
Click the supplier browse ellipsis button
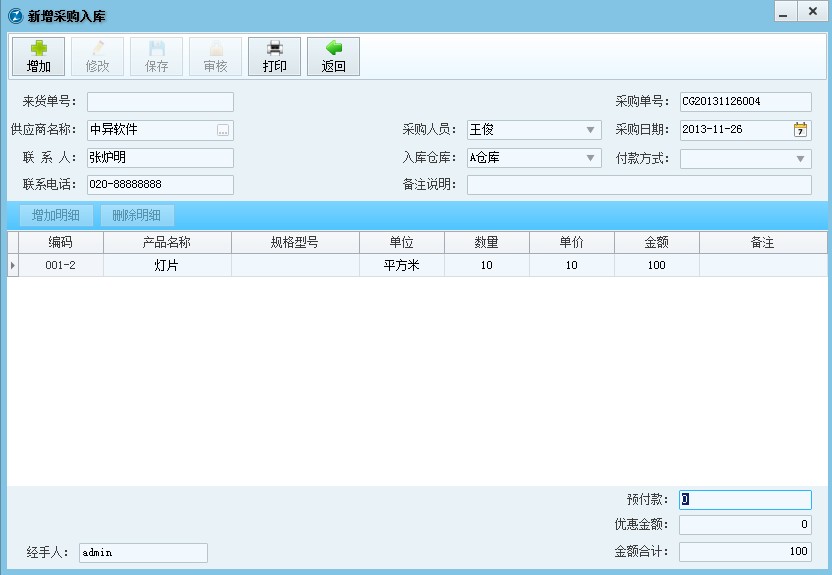pos(223,130)
